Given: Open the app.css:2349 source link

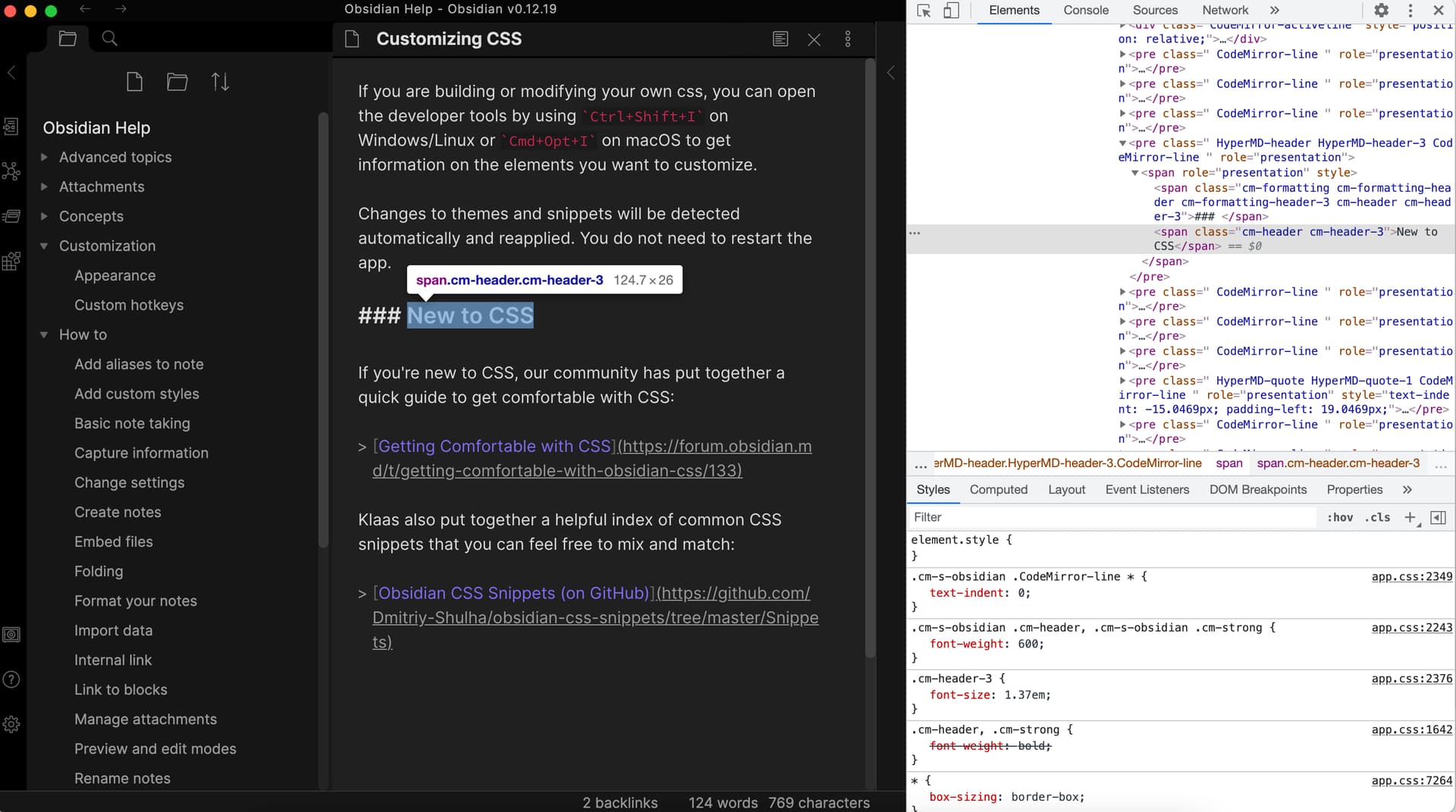Looking at the screenshot, I should pos(1411,577).
